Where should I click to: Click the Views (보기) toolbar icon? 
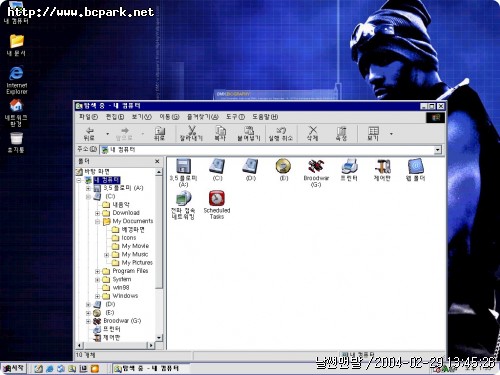coord(373,130)
